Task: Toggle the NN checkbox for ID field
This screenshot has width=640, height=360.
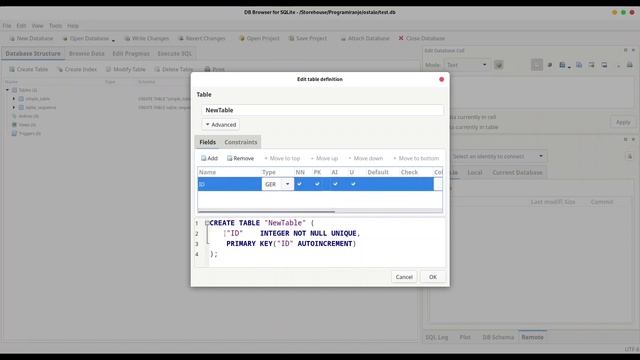Action: [x=300, y=184]
